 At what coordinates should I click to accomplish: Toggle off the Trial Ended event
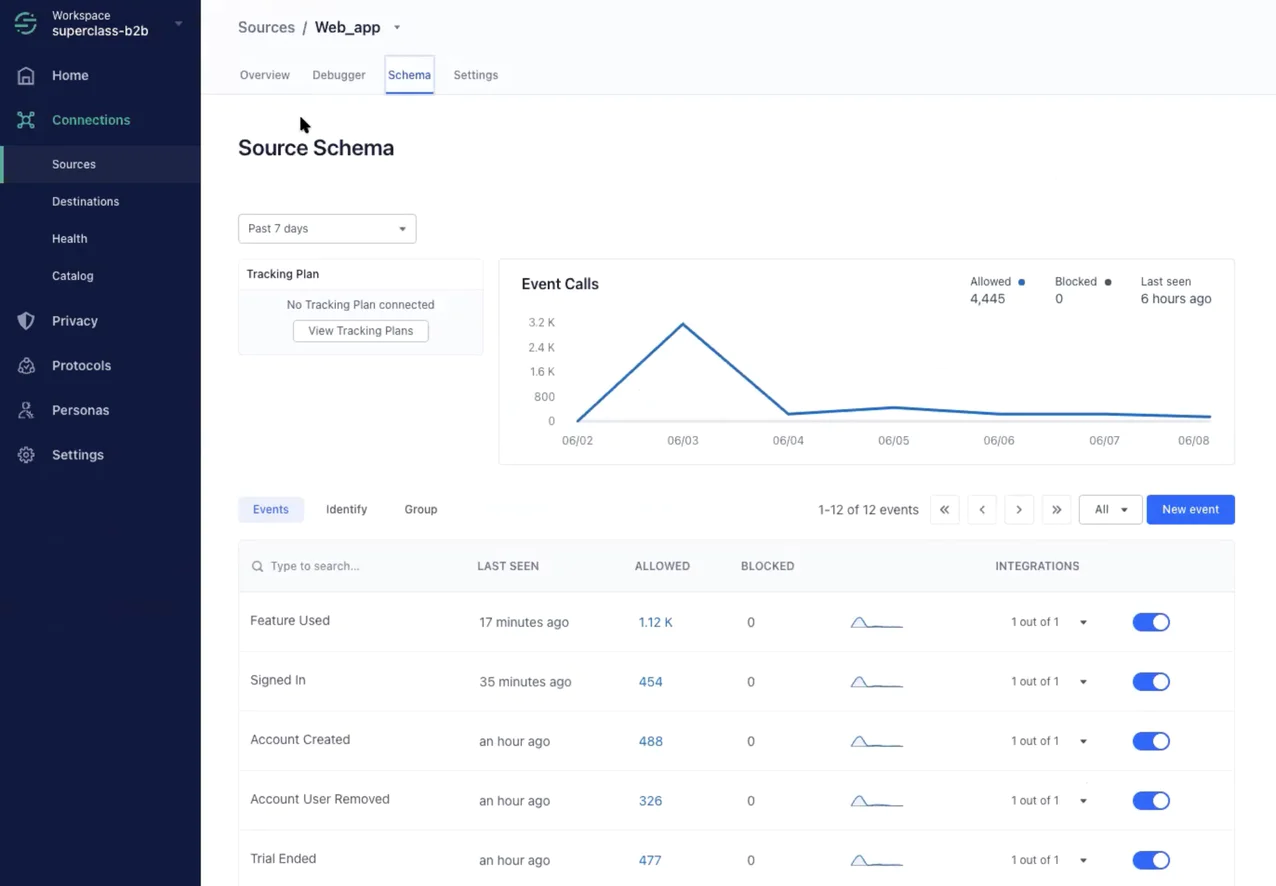click(1151, 860)
